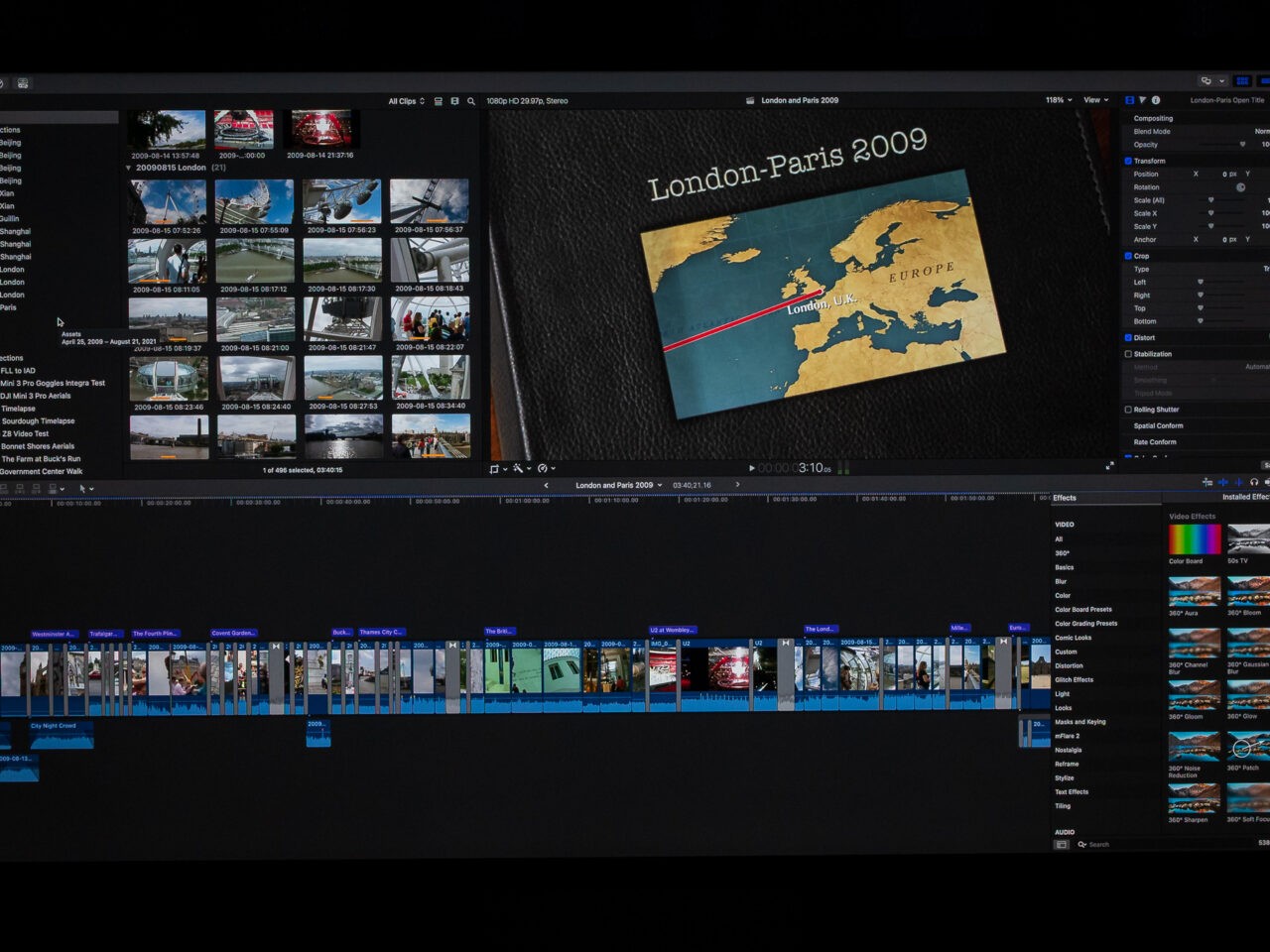This screenshot has height=952, width=1270.
Task: Click the browser search magnifier icon
Action: (x=471, y=101)
